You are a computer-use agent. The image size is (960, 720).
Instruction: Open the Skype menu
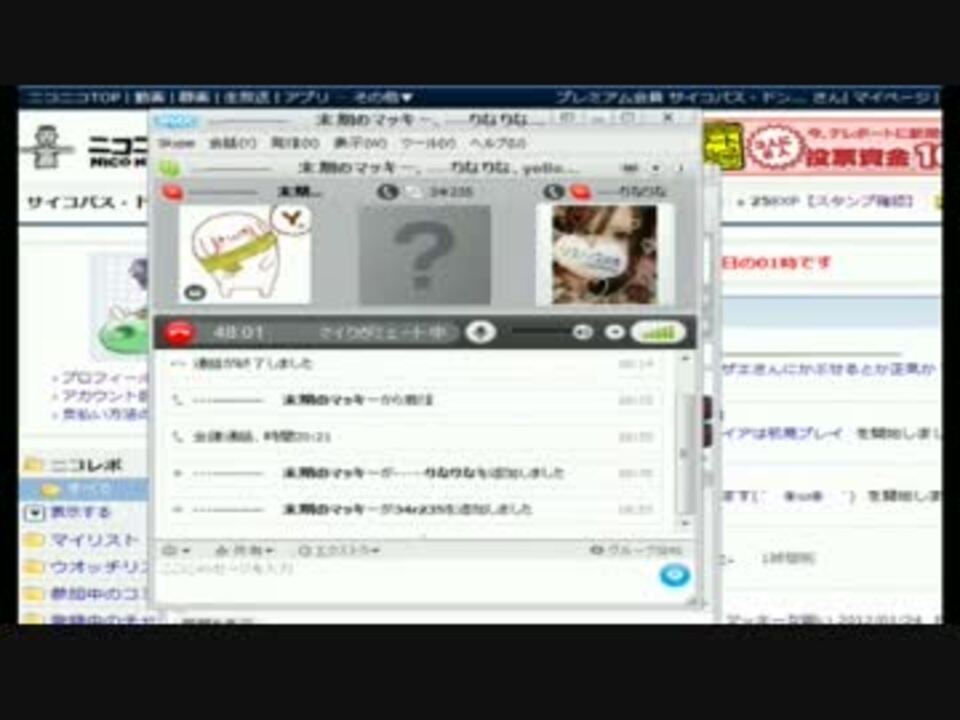pyautogui.click(x=177, y=143)
